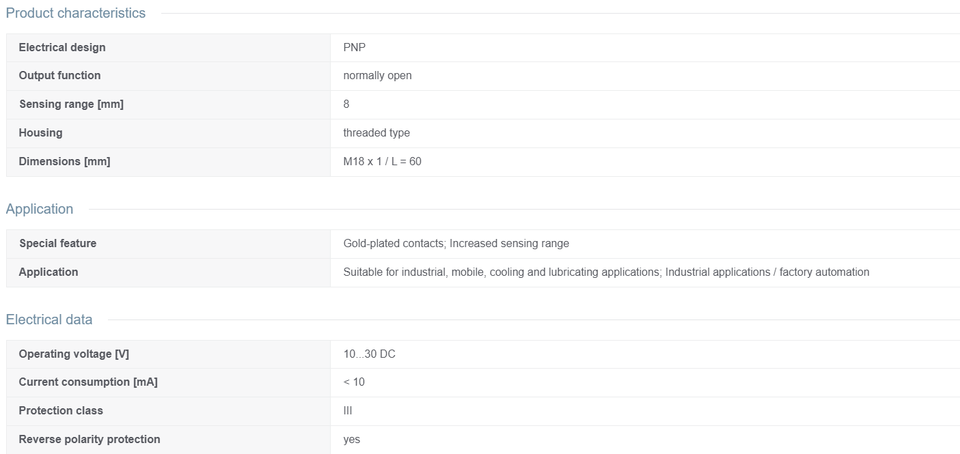Click the Suitable for industrial applications text

tap(606, 272)
